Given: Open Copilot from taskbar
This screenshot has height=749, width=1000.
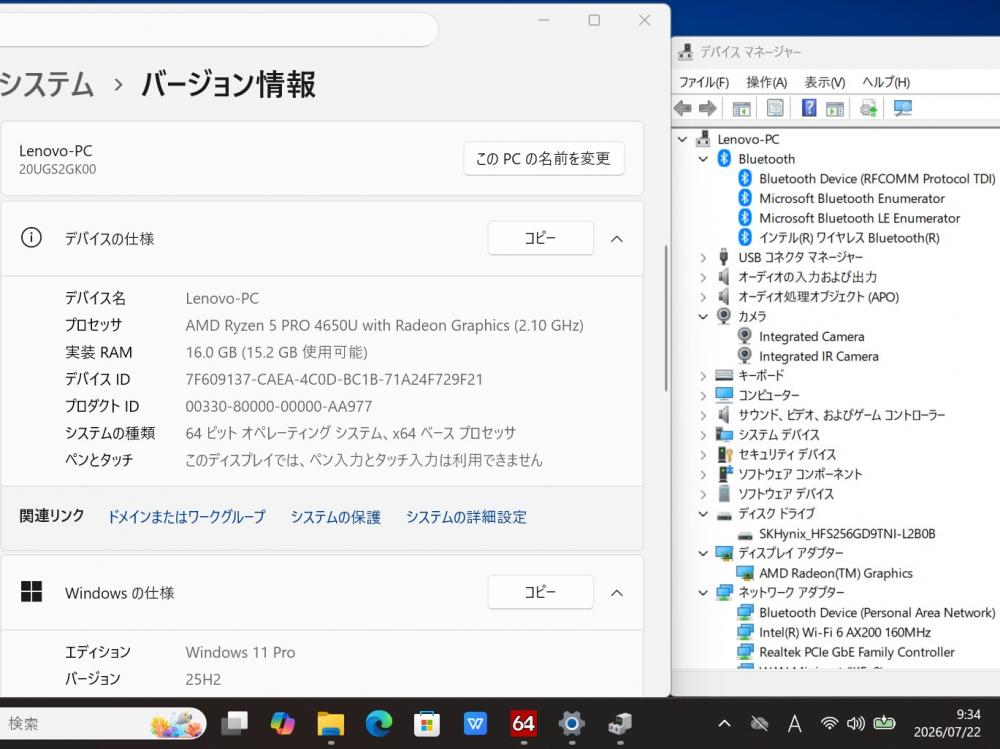Looking at the screenshot, I should [283, 723].
